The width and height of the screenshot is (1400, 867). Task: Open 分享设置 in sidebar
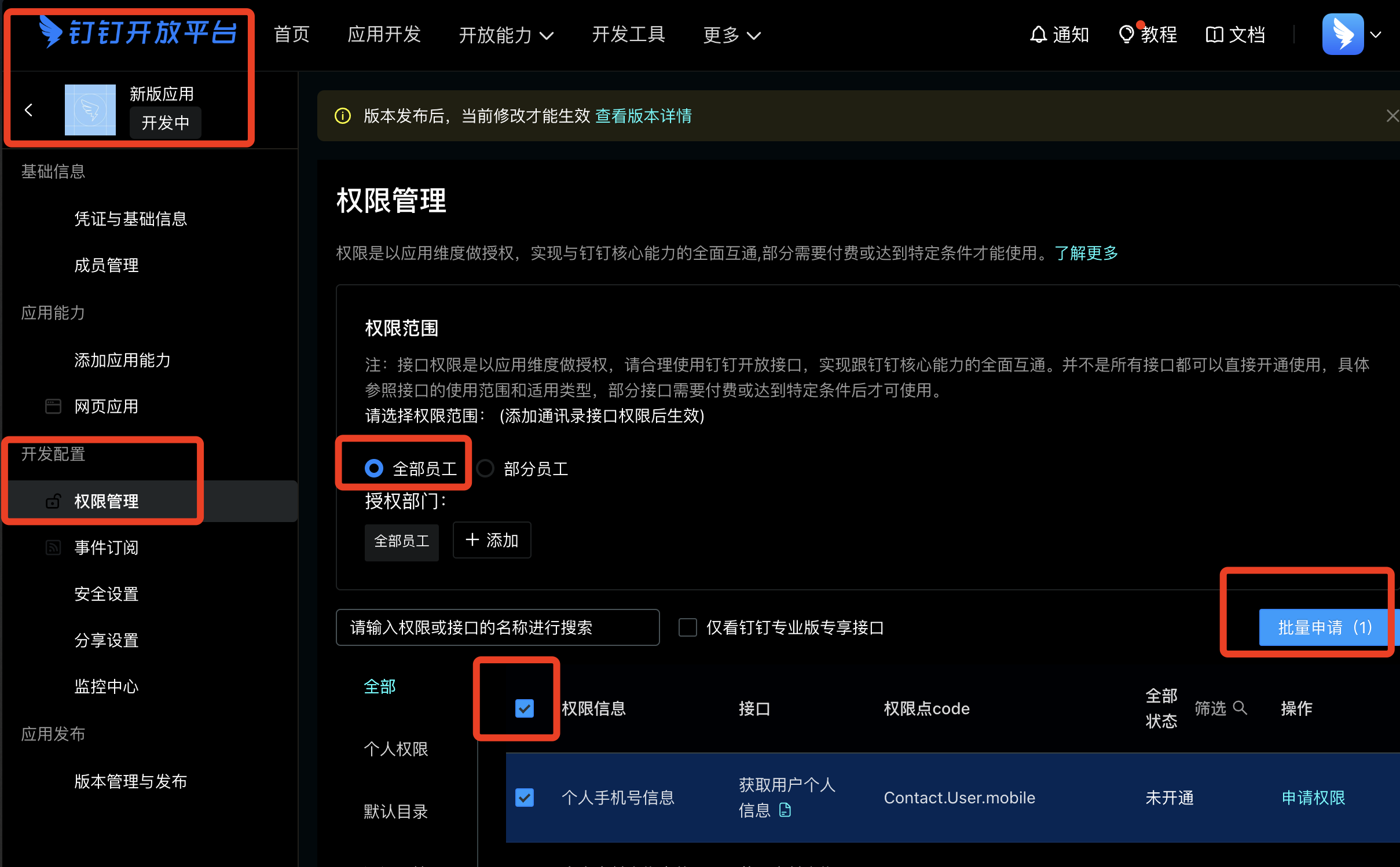click(x=107, y=640)
